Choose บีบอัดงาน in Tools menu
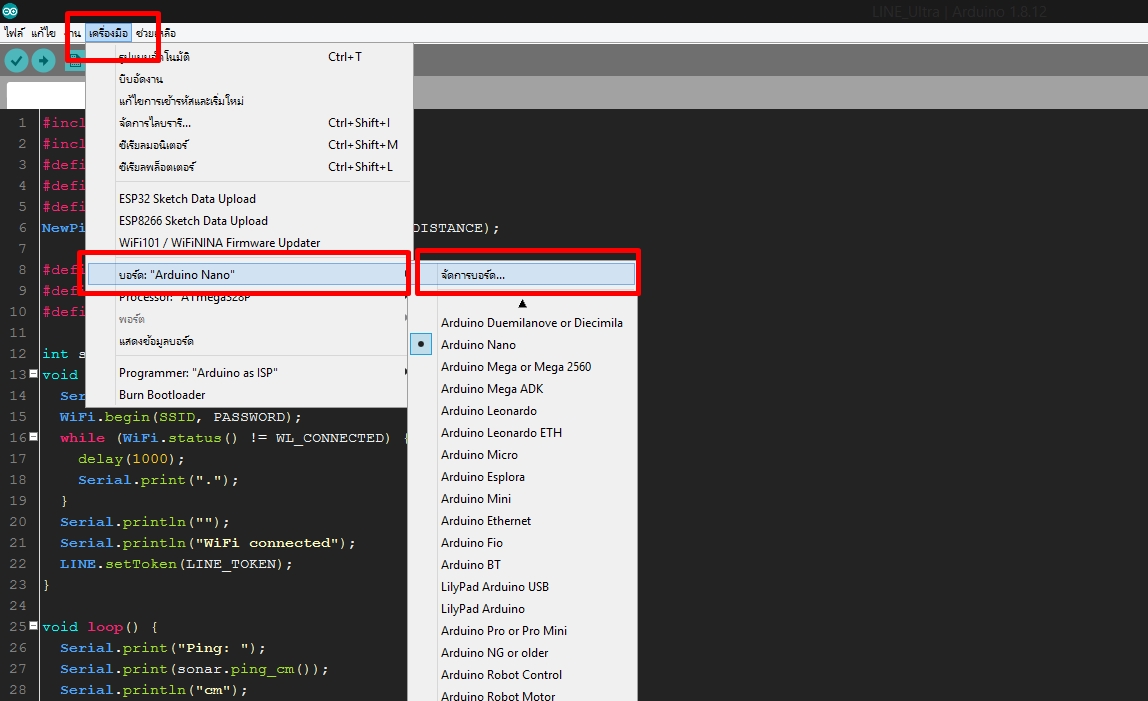This screenshot has height=701, width=1148. tap(247, 78)
